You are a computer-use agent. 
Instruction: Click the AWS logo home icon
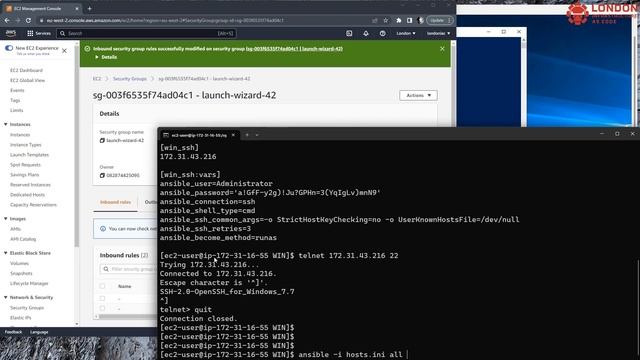pos(11,33)
